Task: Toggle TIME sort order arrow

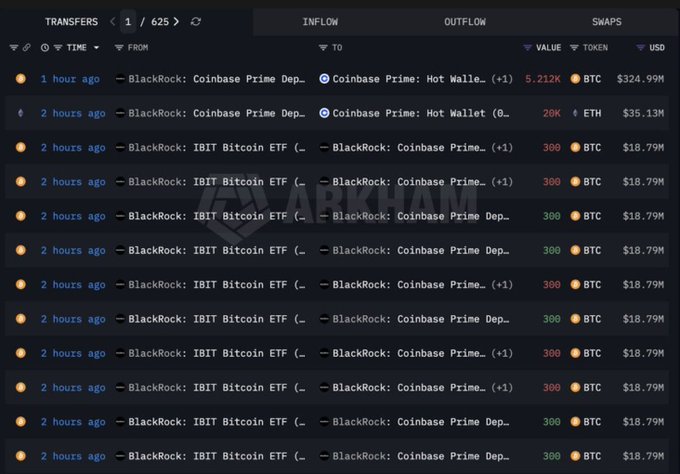Action: point(96,48)
